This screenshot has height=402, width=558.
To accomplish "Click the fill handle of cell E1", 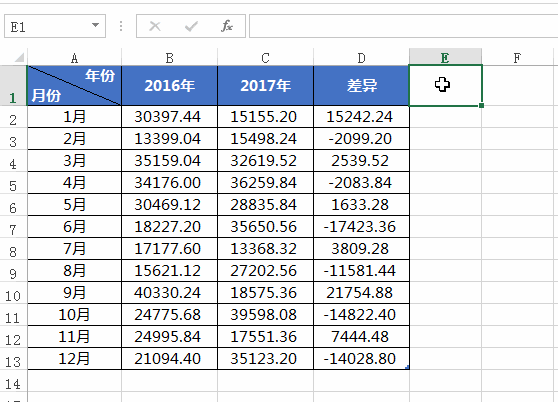I will pyautogui.click(x=481, y=106).
